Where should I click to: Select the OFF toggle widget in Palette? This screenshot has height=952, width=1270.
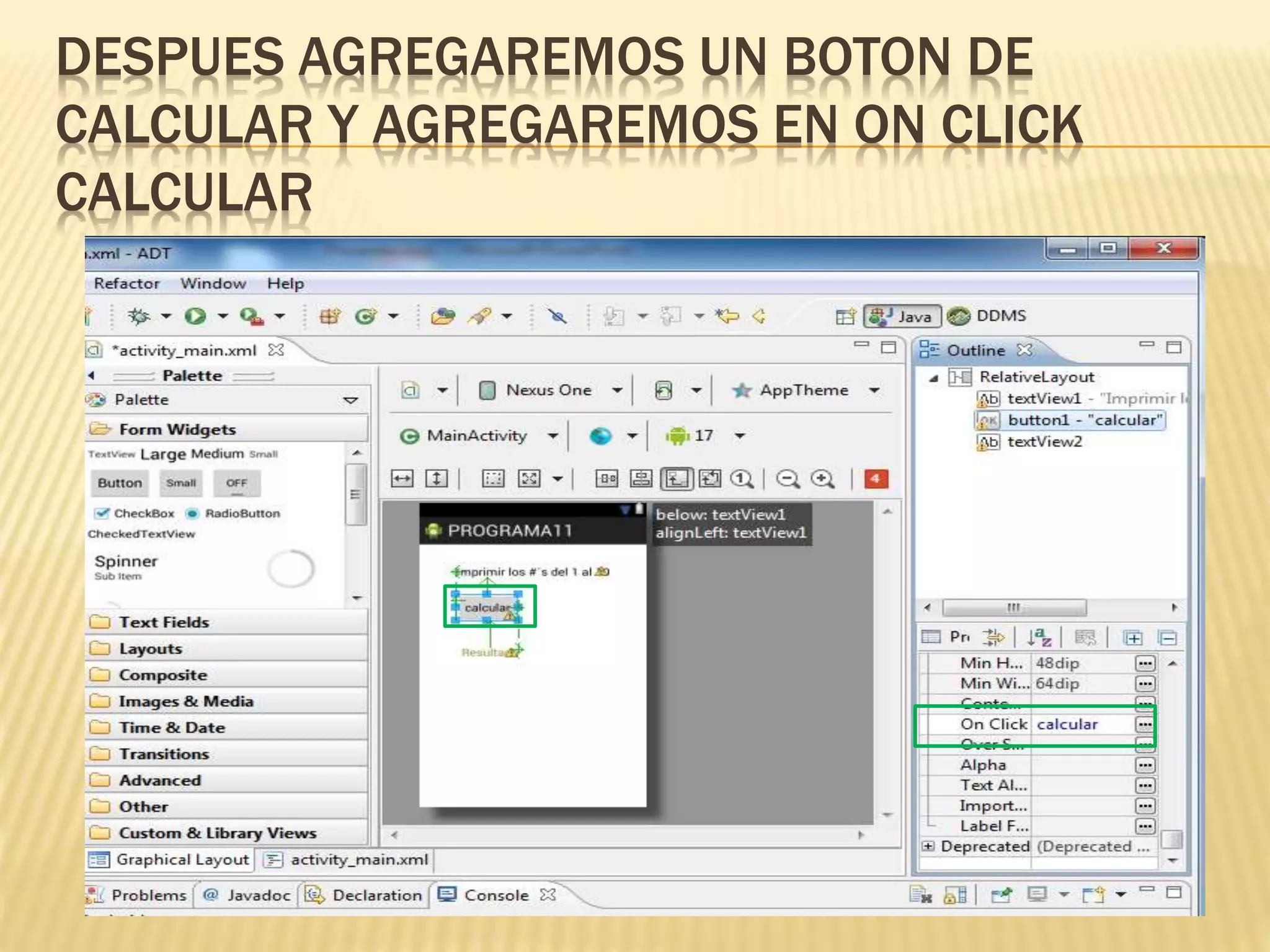236,483
